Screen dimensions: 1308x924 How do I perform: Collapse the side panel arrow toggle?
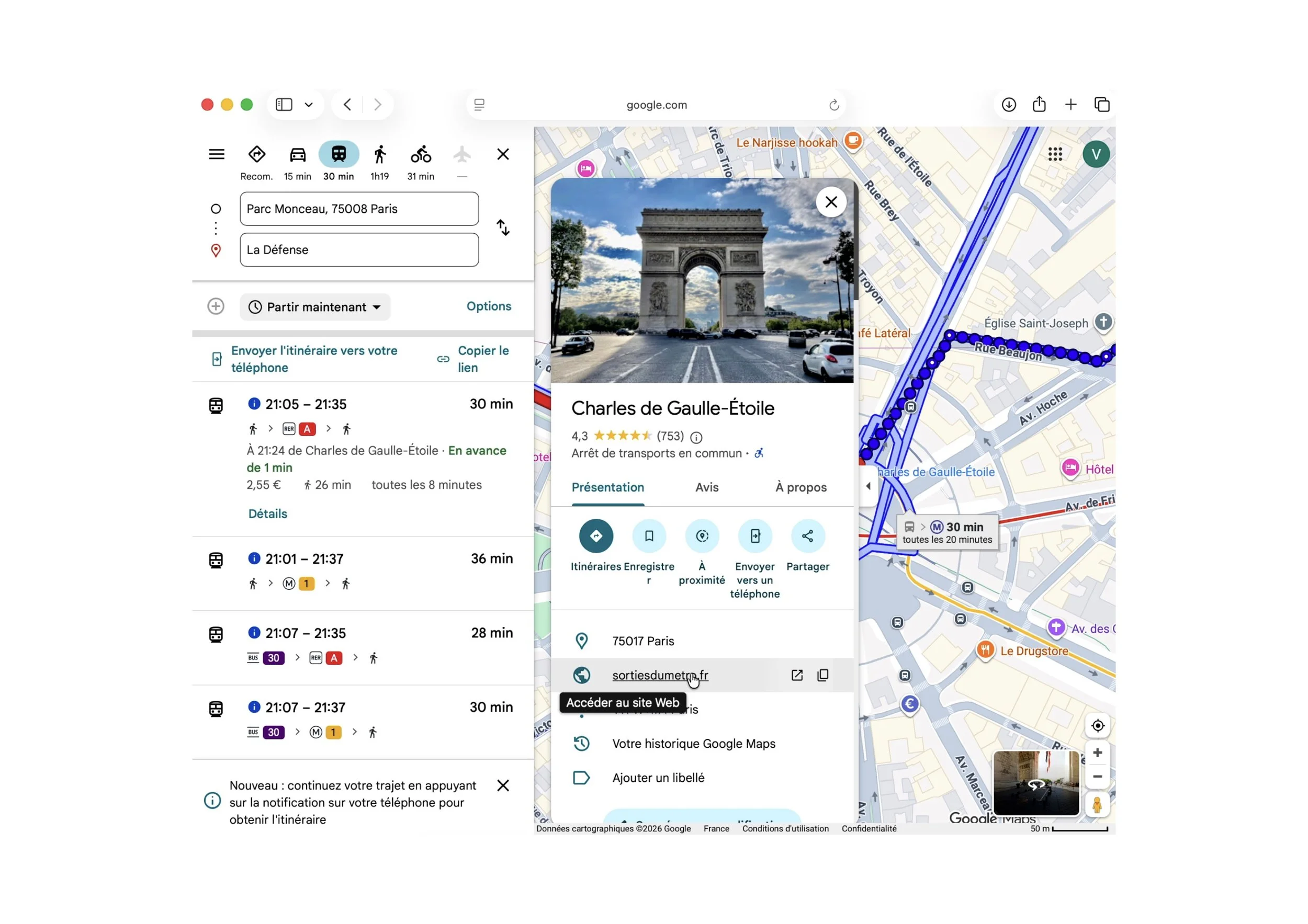point(867,486)
